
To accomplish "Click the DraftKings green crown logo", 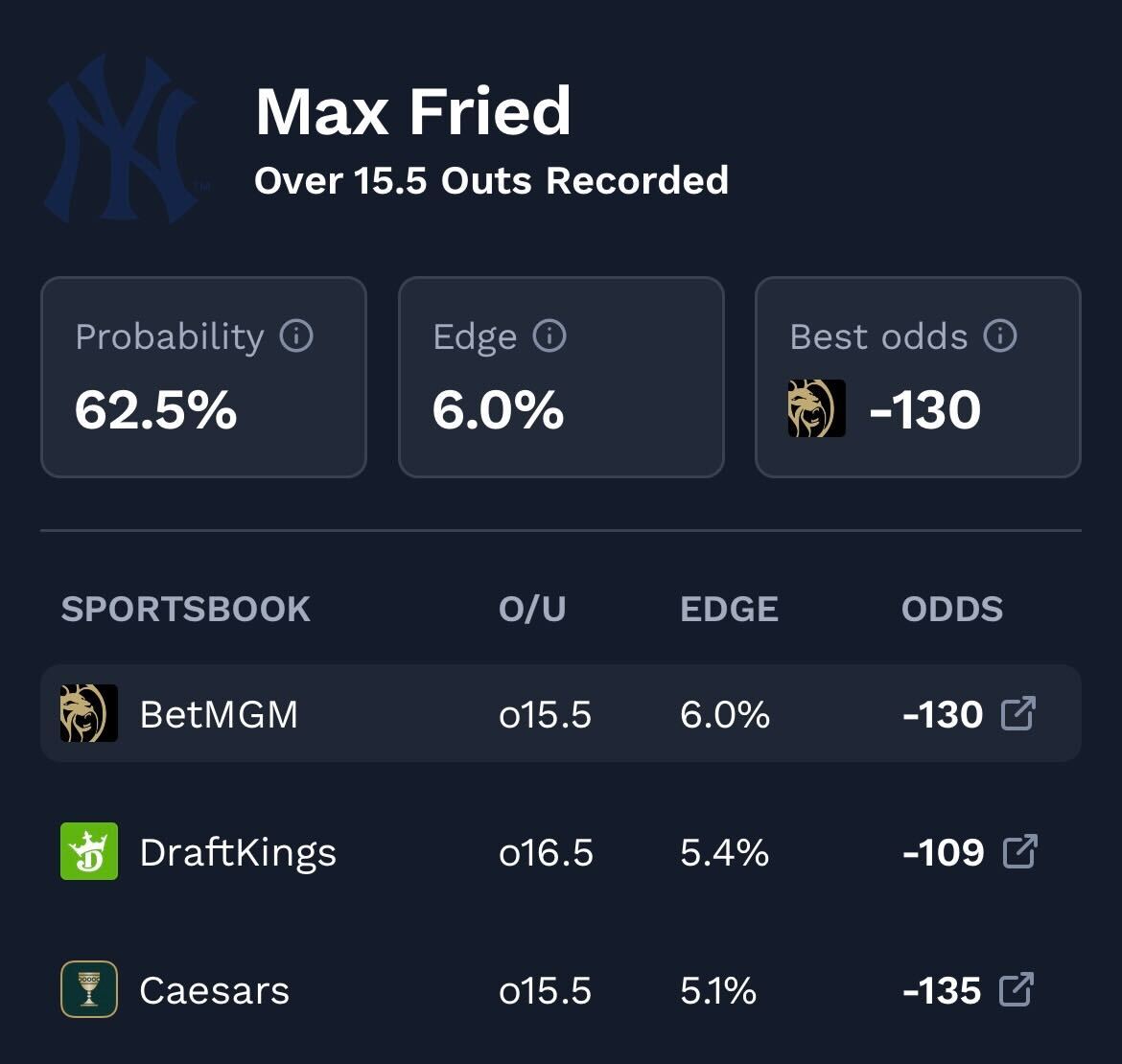I will click(89, 852).
